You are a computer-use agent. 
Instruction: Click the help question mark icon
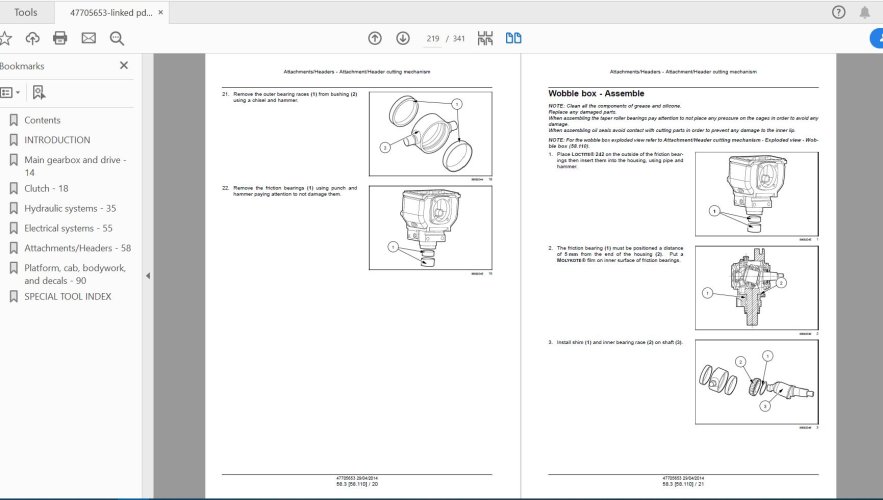[838, 12]
